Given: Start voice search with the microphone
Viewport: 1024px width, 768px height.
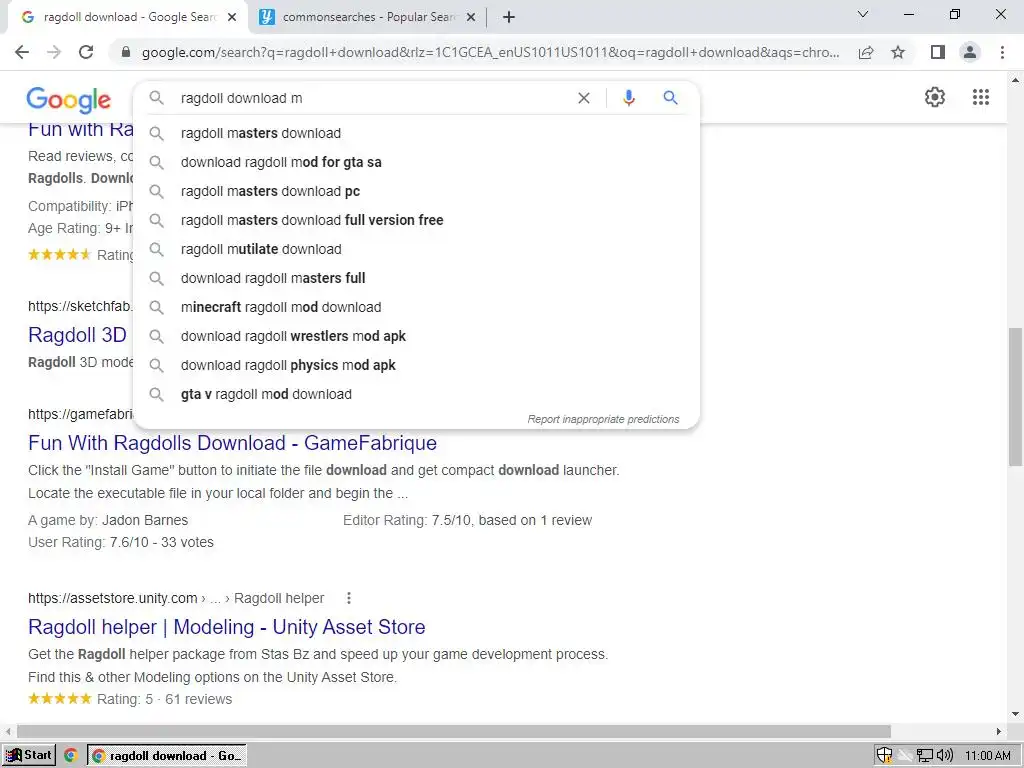Looking at the screenshot, I should pos(628,98).
